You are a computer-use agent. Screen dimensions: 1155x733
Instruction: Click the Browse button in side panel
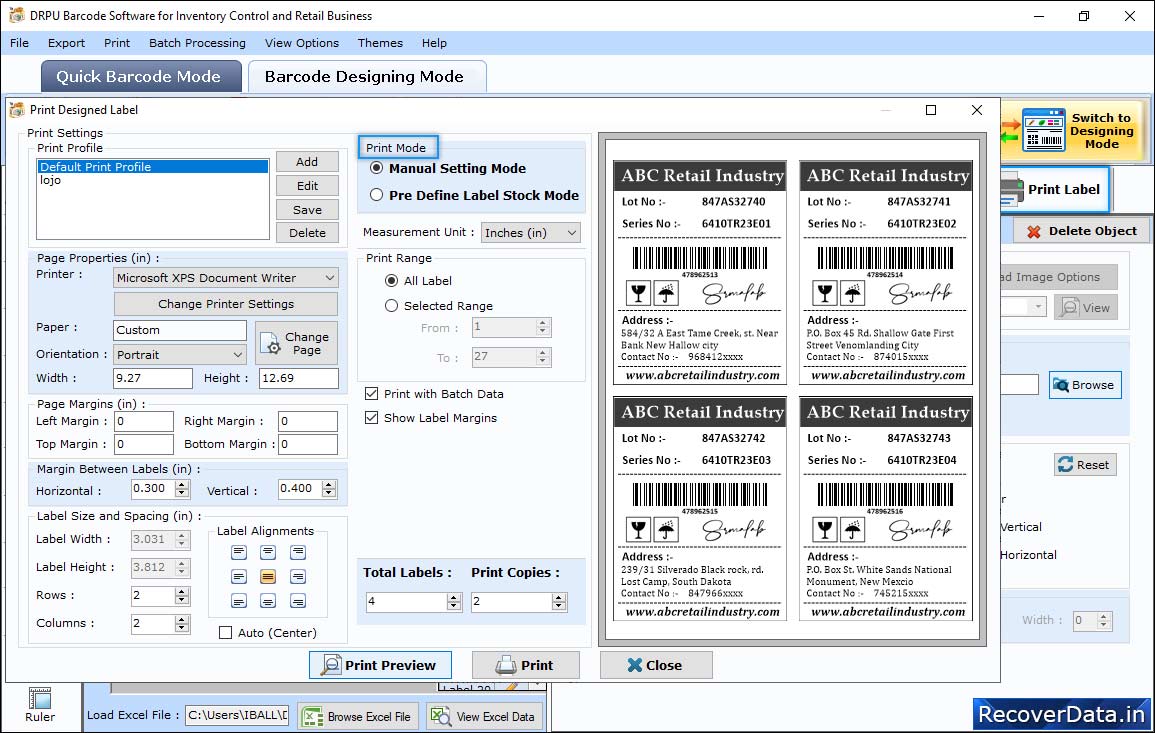tap(1085, 385)
